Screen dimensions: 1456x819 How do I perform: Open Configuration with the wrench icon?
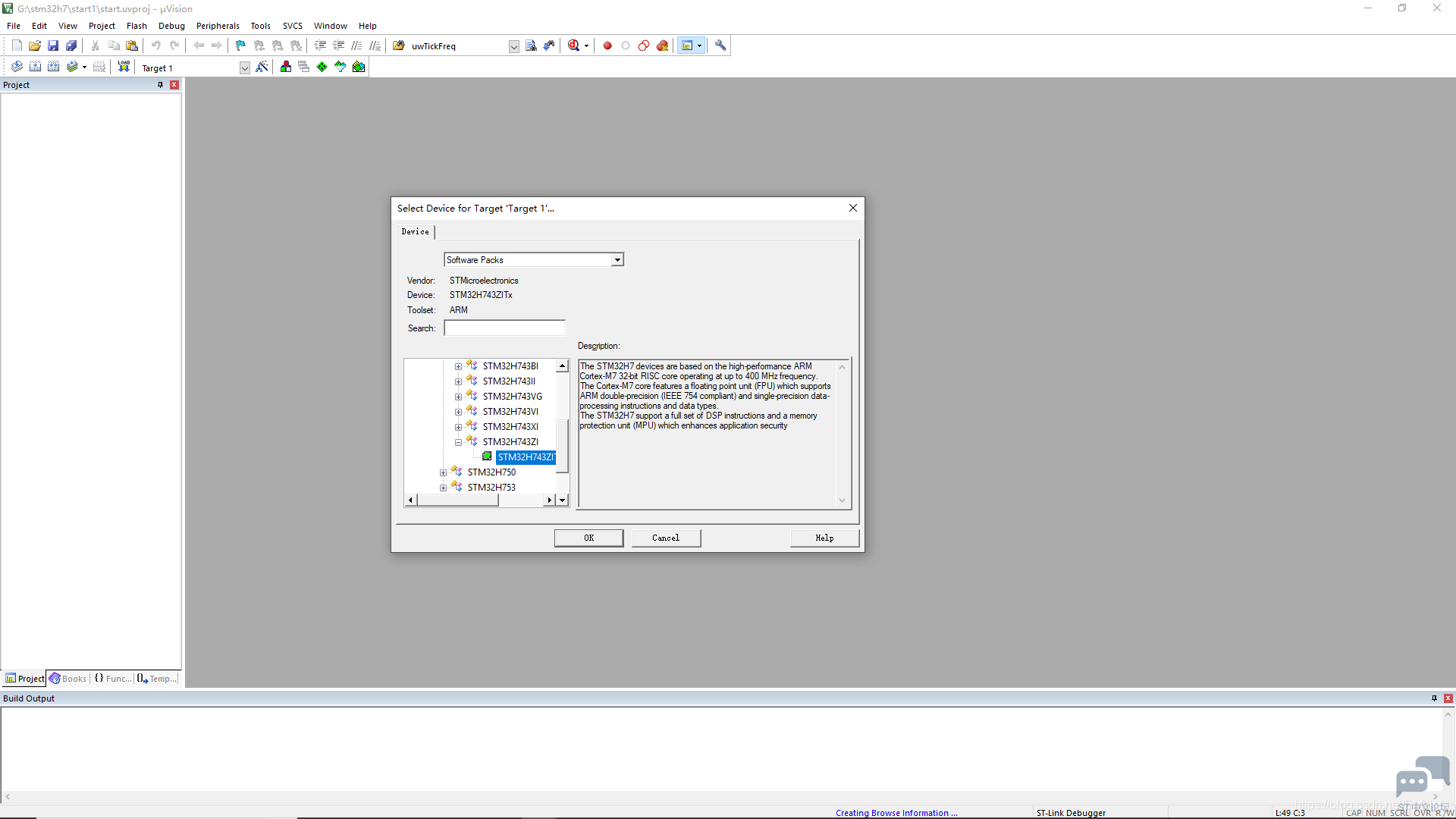[720, 46]
